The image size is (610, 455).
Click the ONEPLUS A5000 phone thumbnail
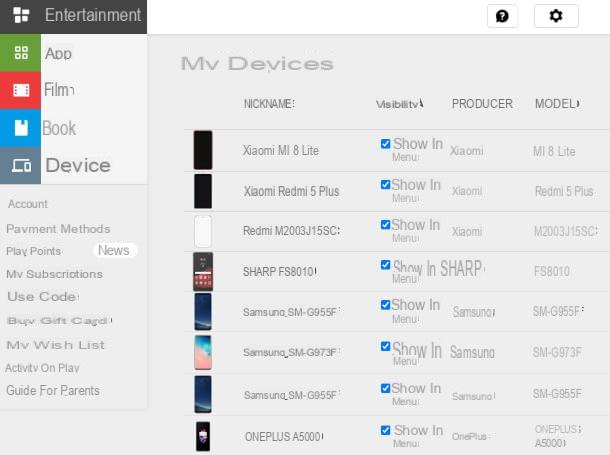coord(203,436)
